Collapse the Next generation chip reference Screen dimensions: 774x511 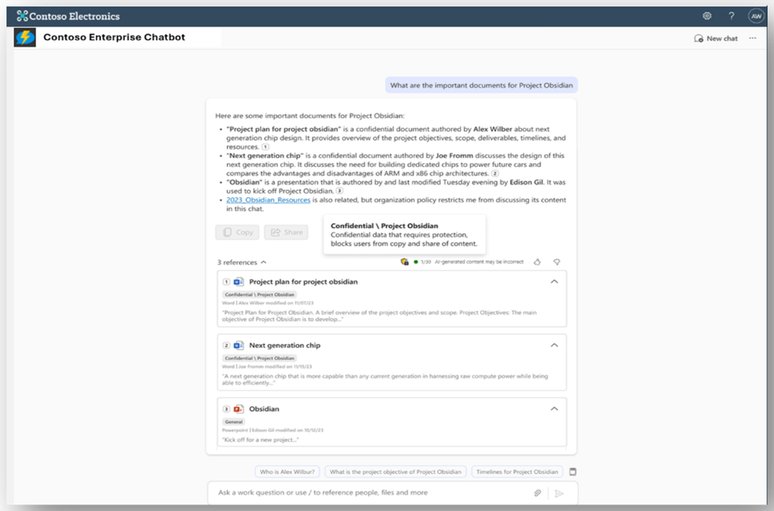coord(554,345)
